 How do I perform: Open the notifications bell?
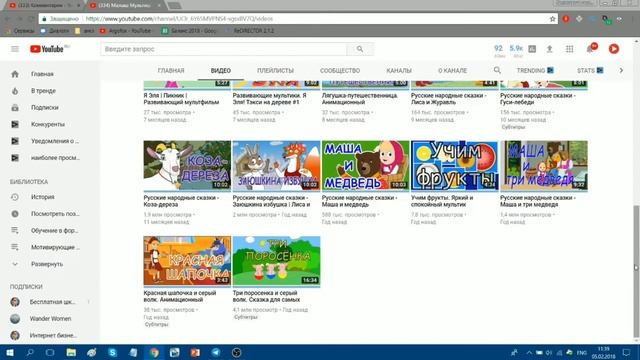[x=591, y=49]
